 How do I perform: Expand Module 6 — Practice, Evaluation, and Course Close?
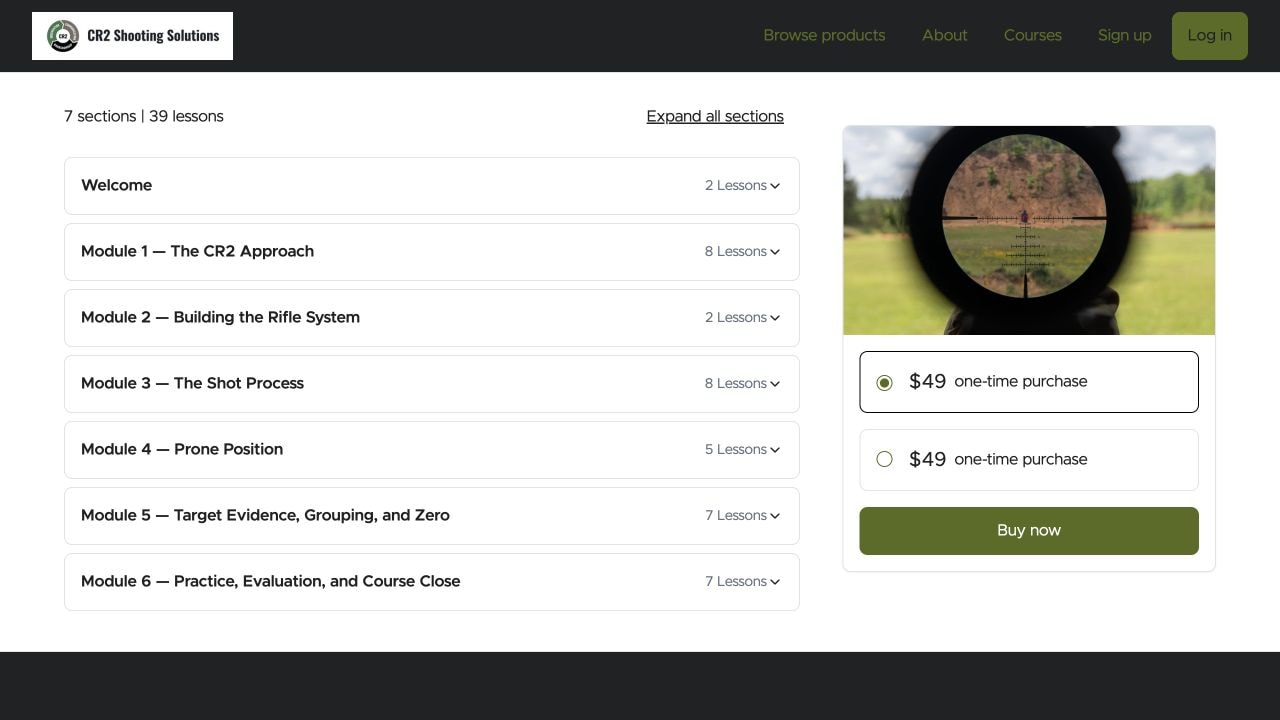click(432, 582)
